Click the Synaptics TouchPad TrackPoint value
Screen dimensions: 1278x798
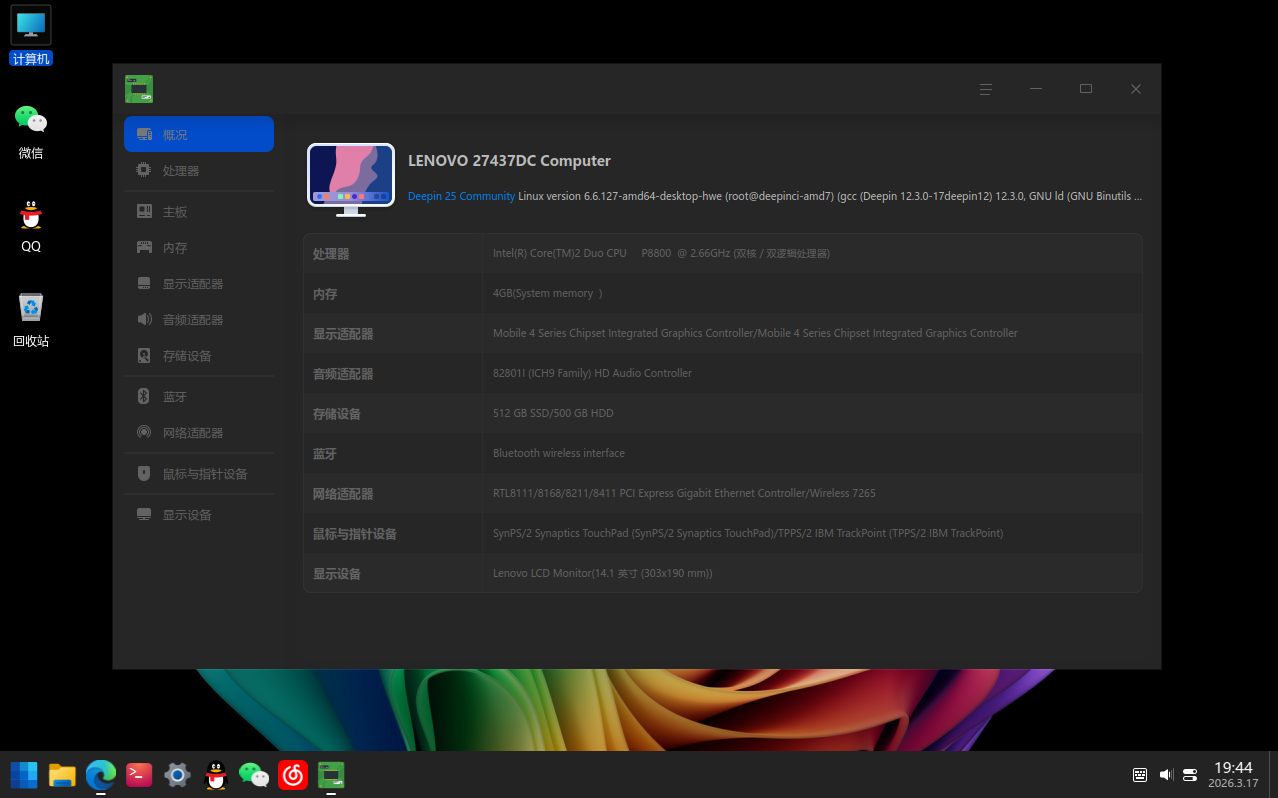[748, 534]
